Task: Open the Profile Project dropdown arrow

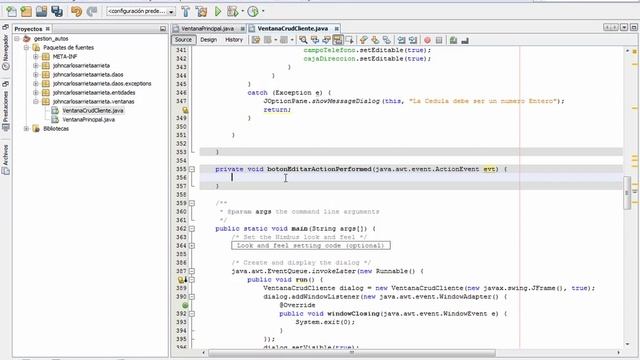Action: coord(263,11)
